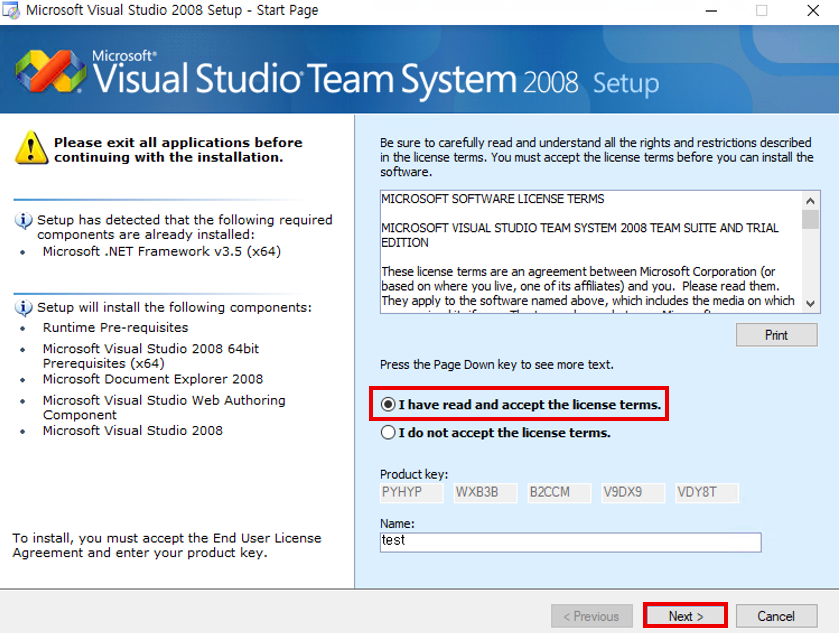Viewport: 839px width, 633px height.
Task: Choose 'I do not accept the license terms'
Action: [x=388, y=433]
